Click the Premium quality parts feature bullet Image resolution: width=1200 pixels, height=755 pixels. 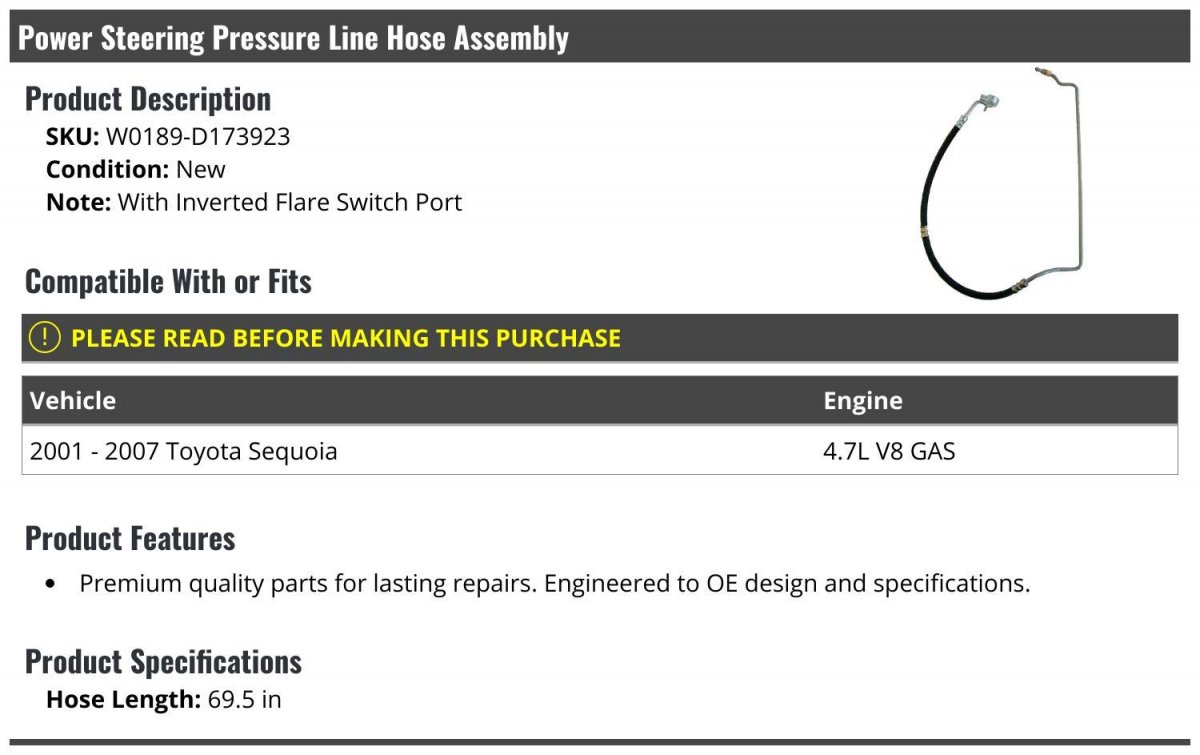555,583
